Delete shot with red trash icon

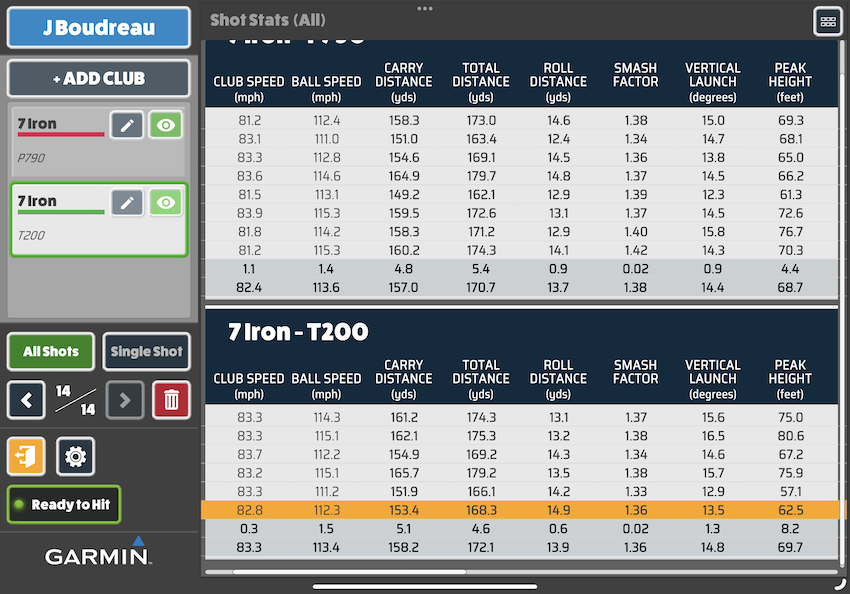(x=171, y=400)
